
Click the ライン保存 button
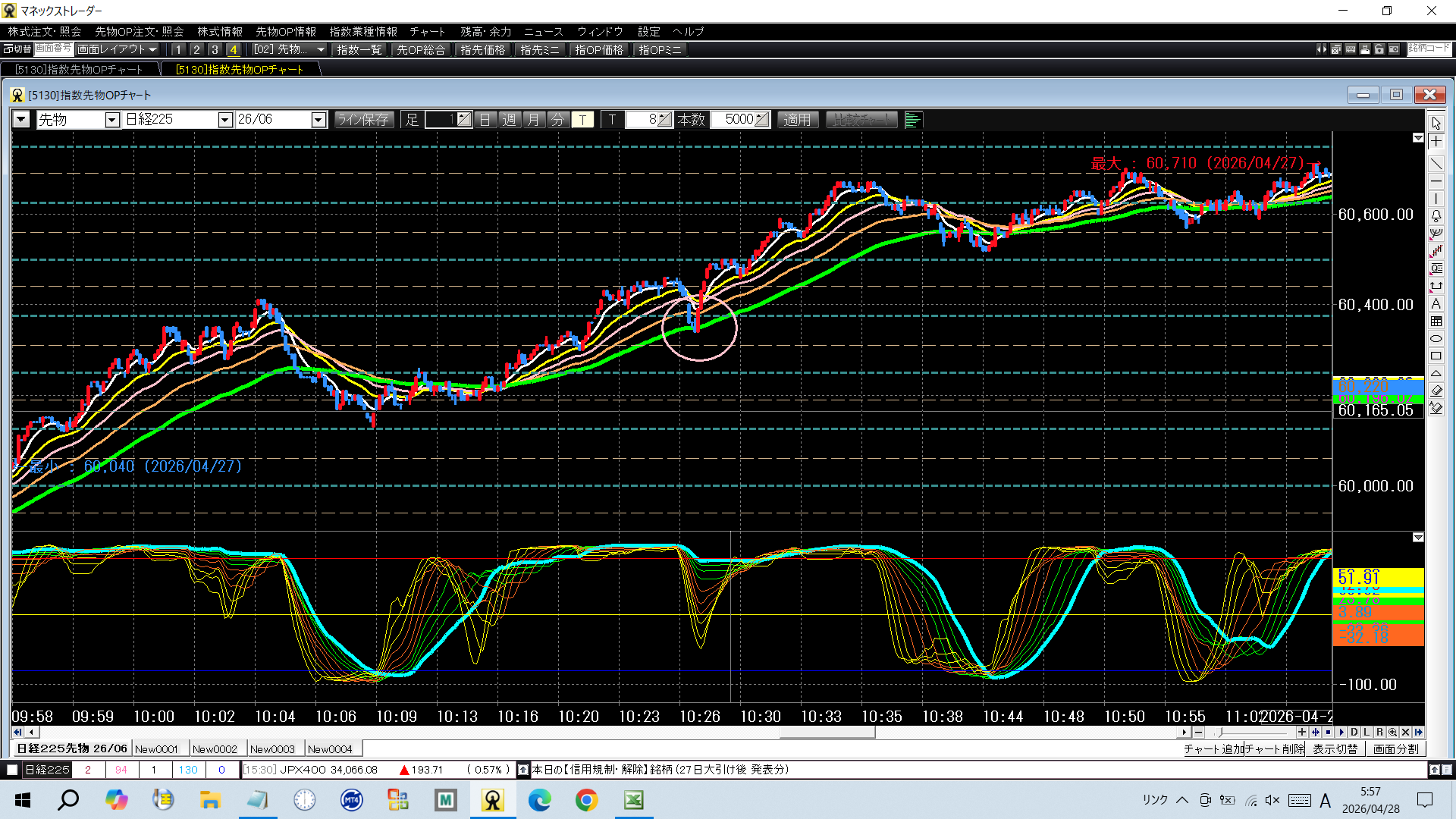coord(363,120)
